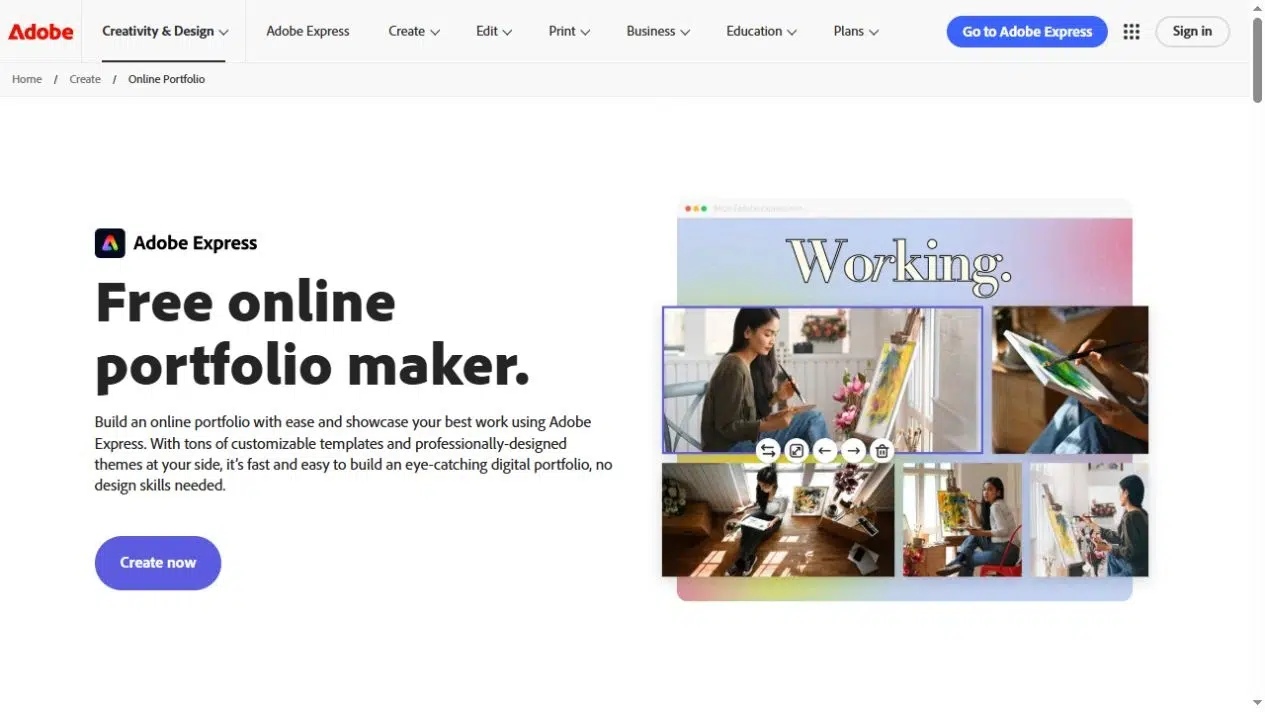Select the highlighted woman painting photo
This screenshot has height=712, width=1265.
822,380
